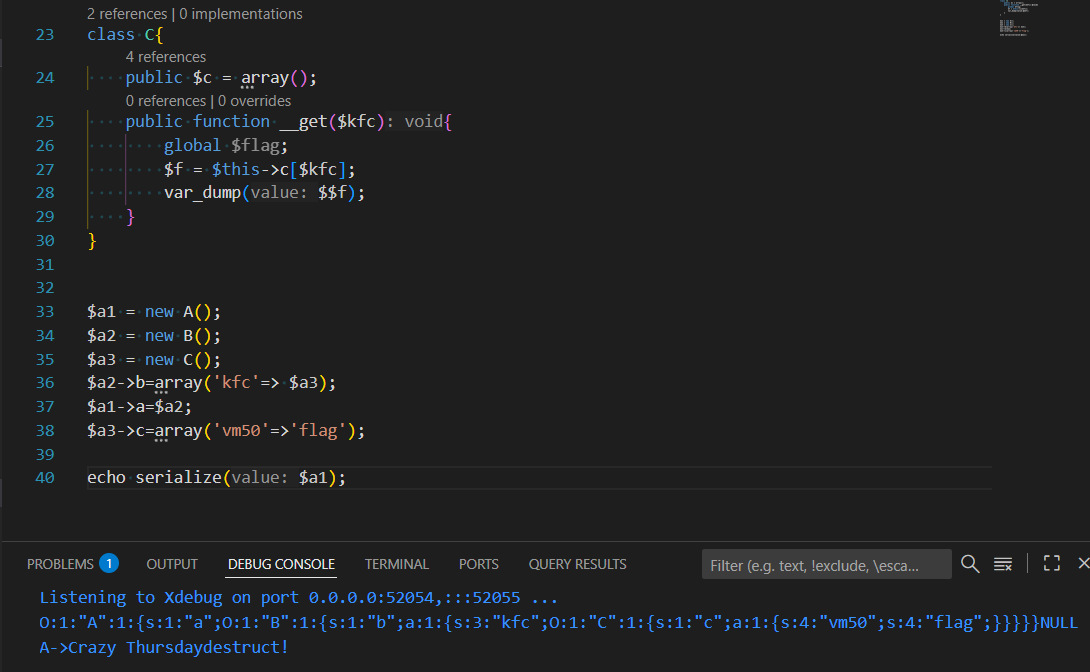1090x672 pixels.
Task: Click the '$a3 = new C();' line
Action: [x=154, y=359]
